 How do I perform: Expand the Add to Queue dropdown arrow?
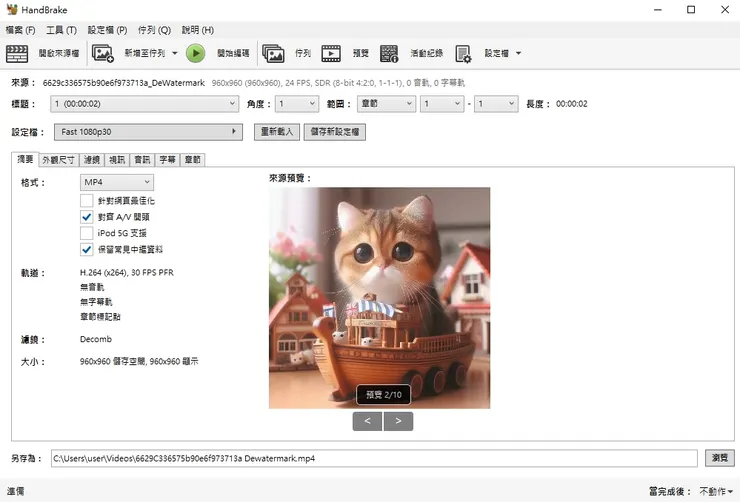[175, 53]
